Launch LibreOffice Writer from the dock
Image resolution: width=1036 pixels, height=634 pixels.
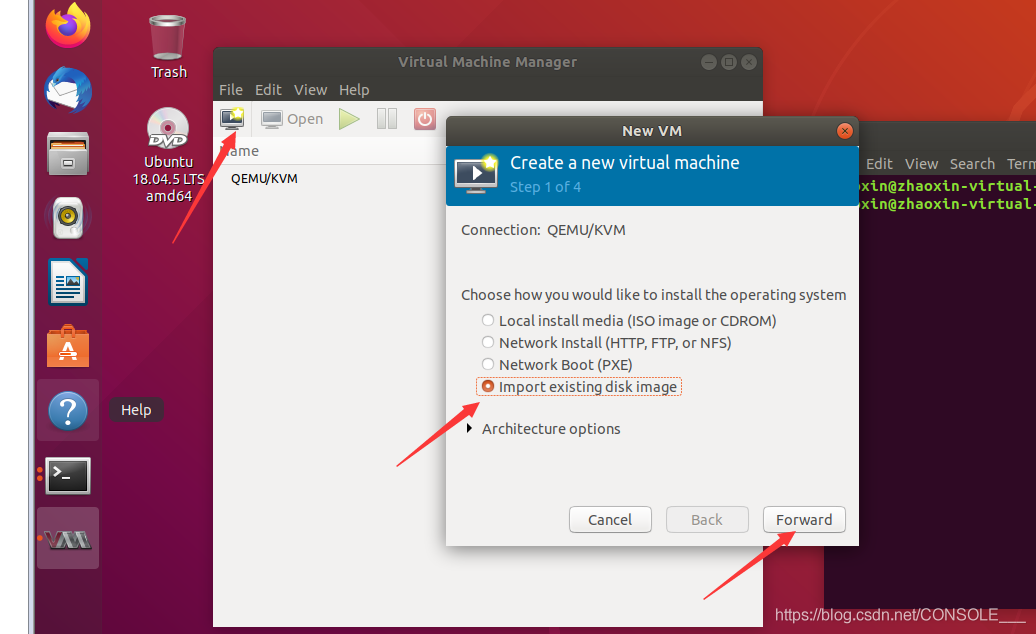(x=68, y=281)
